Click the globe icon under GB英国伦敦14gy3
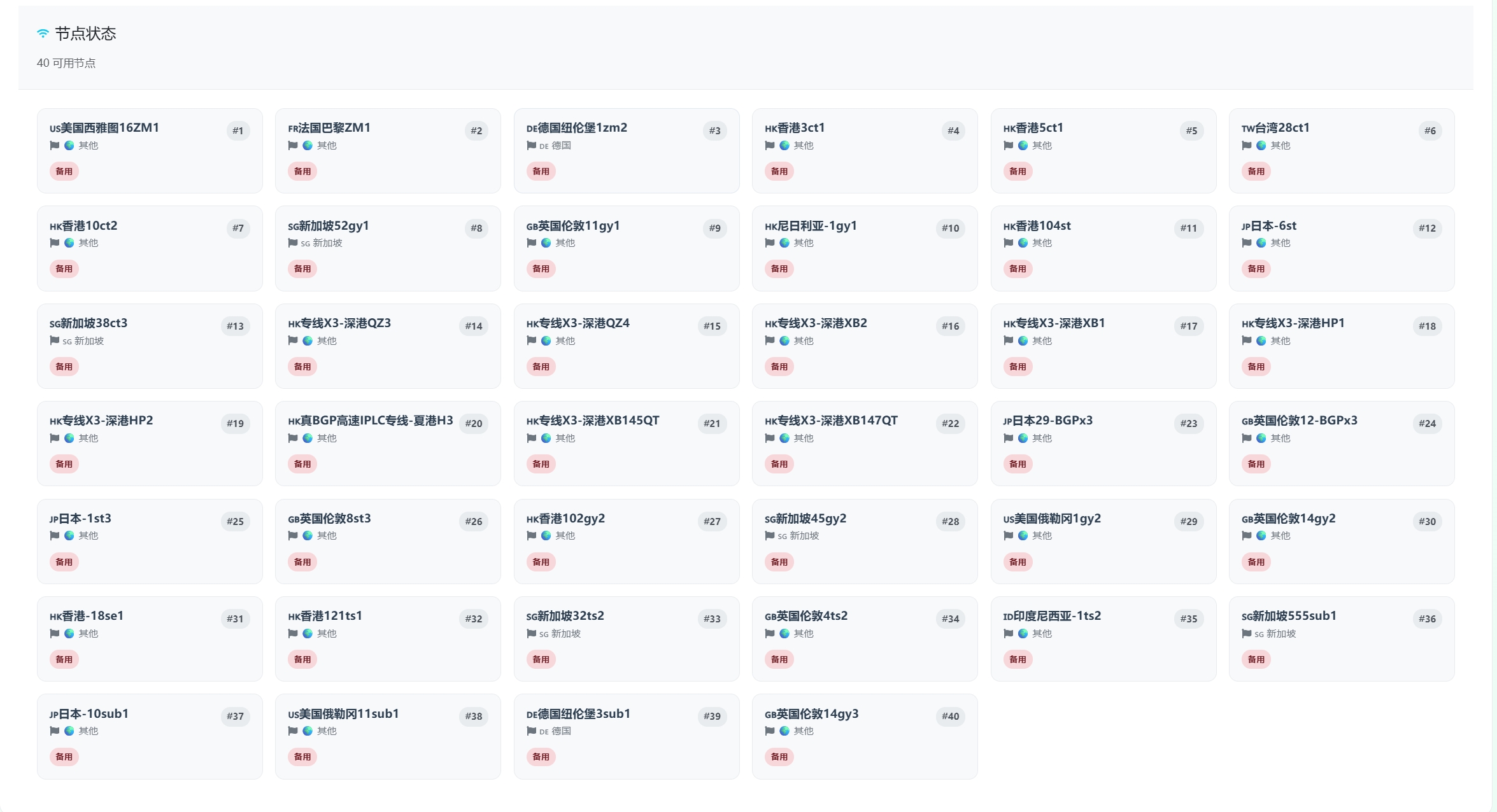The width and height of the screenshot is (1497, 812). pyautogui.click(x=784, y=731)
